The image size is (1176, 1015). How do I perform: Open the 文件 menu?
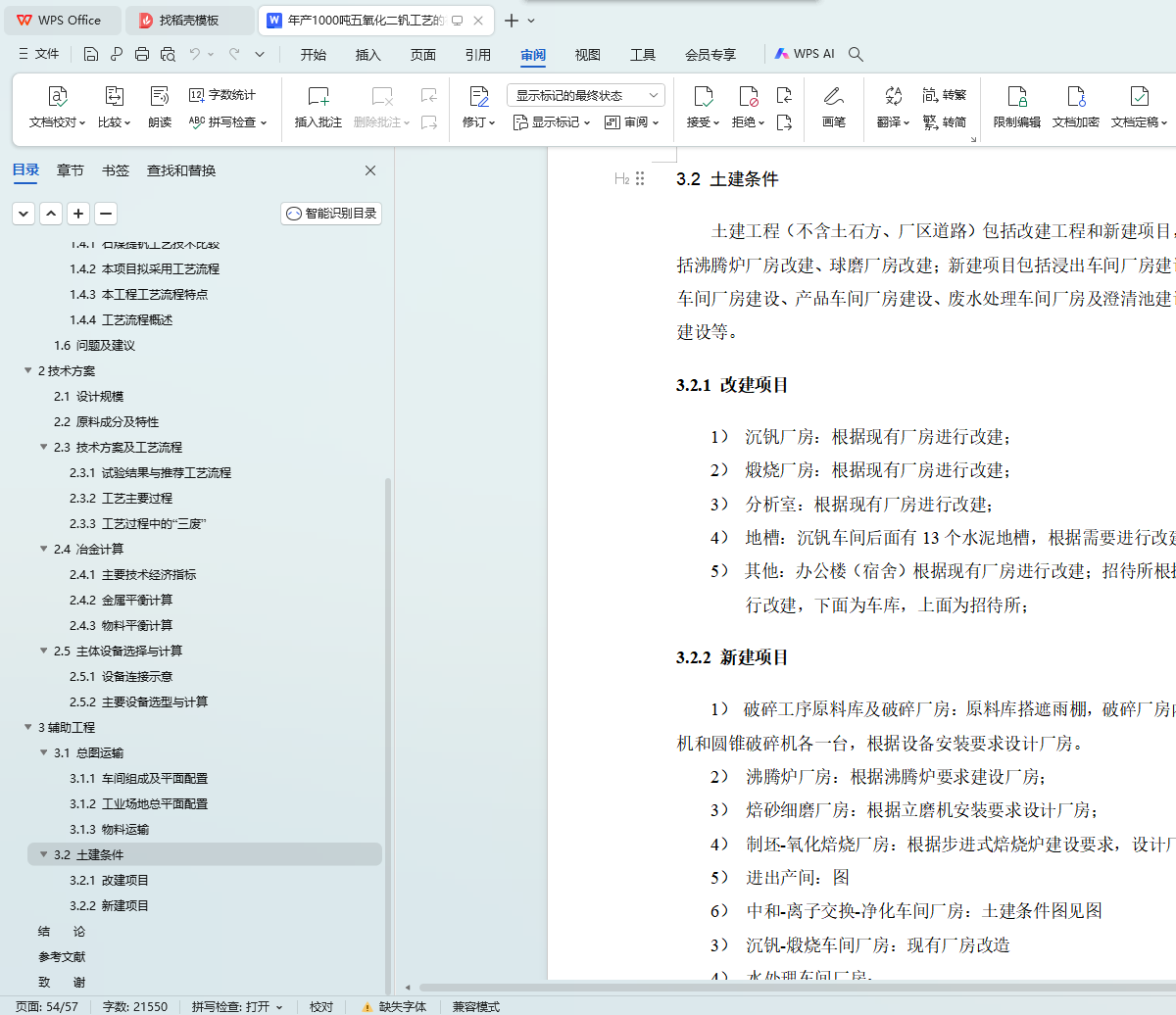tap(39, 54)
